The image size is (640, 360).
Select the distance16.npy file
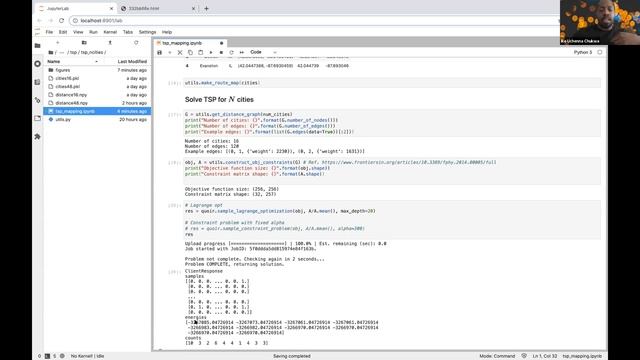97,95
